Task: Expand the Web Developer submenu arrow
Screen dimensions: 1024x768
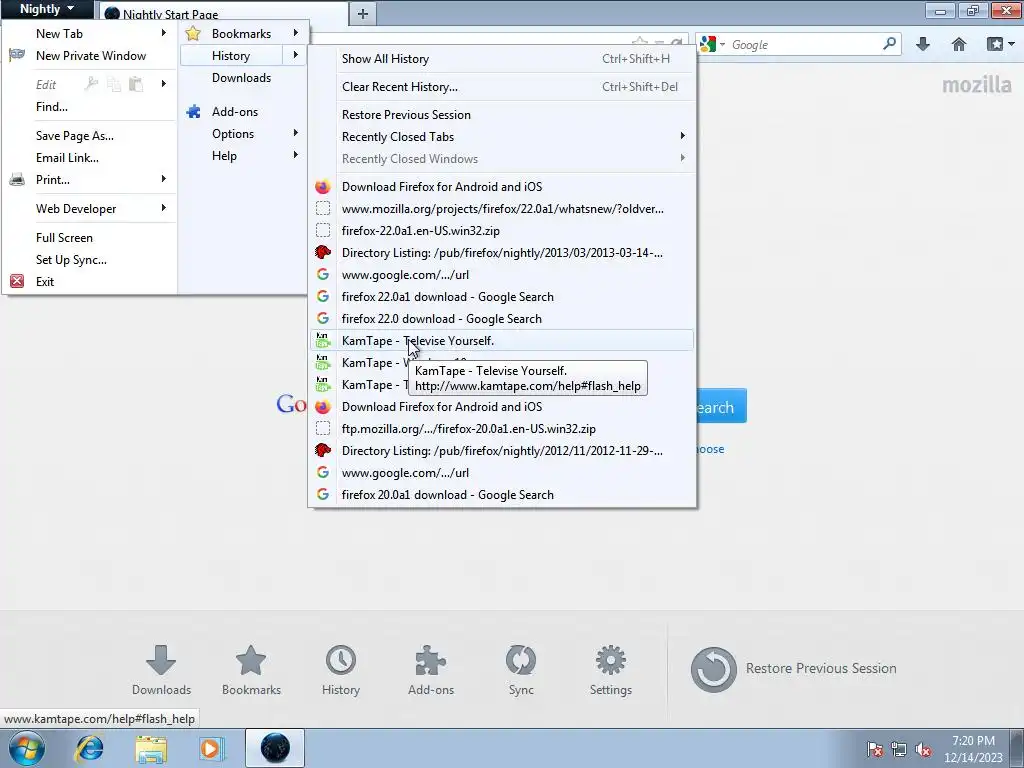Action: (x=163, y=208)
